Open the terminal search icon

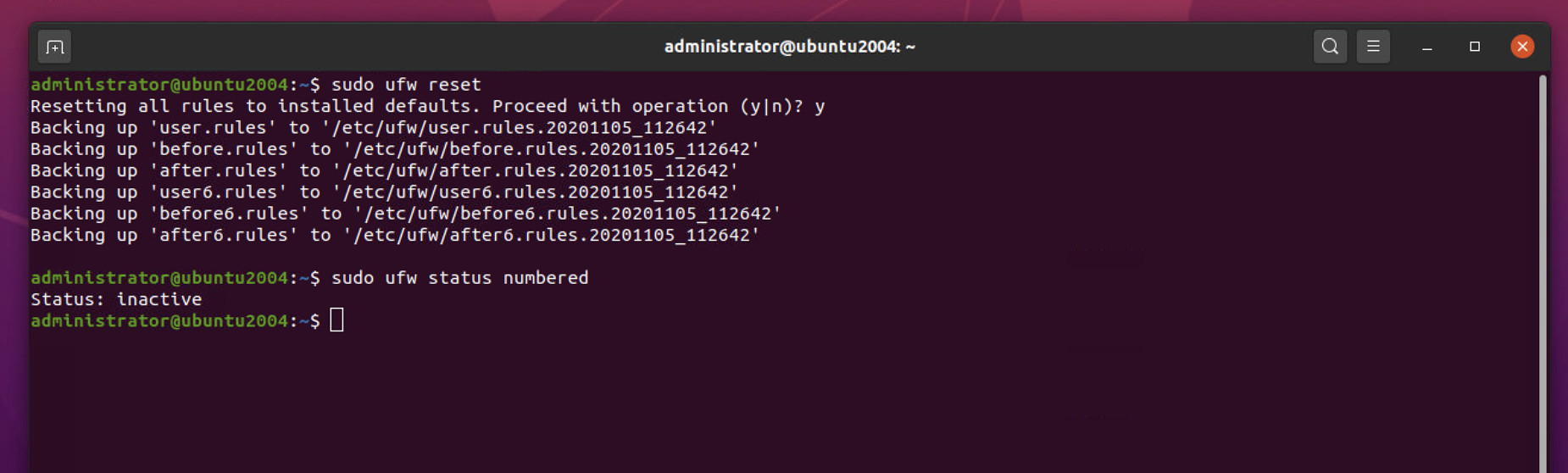1330,47
